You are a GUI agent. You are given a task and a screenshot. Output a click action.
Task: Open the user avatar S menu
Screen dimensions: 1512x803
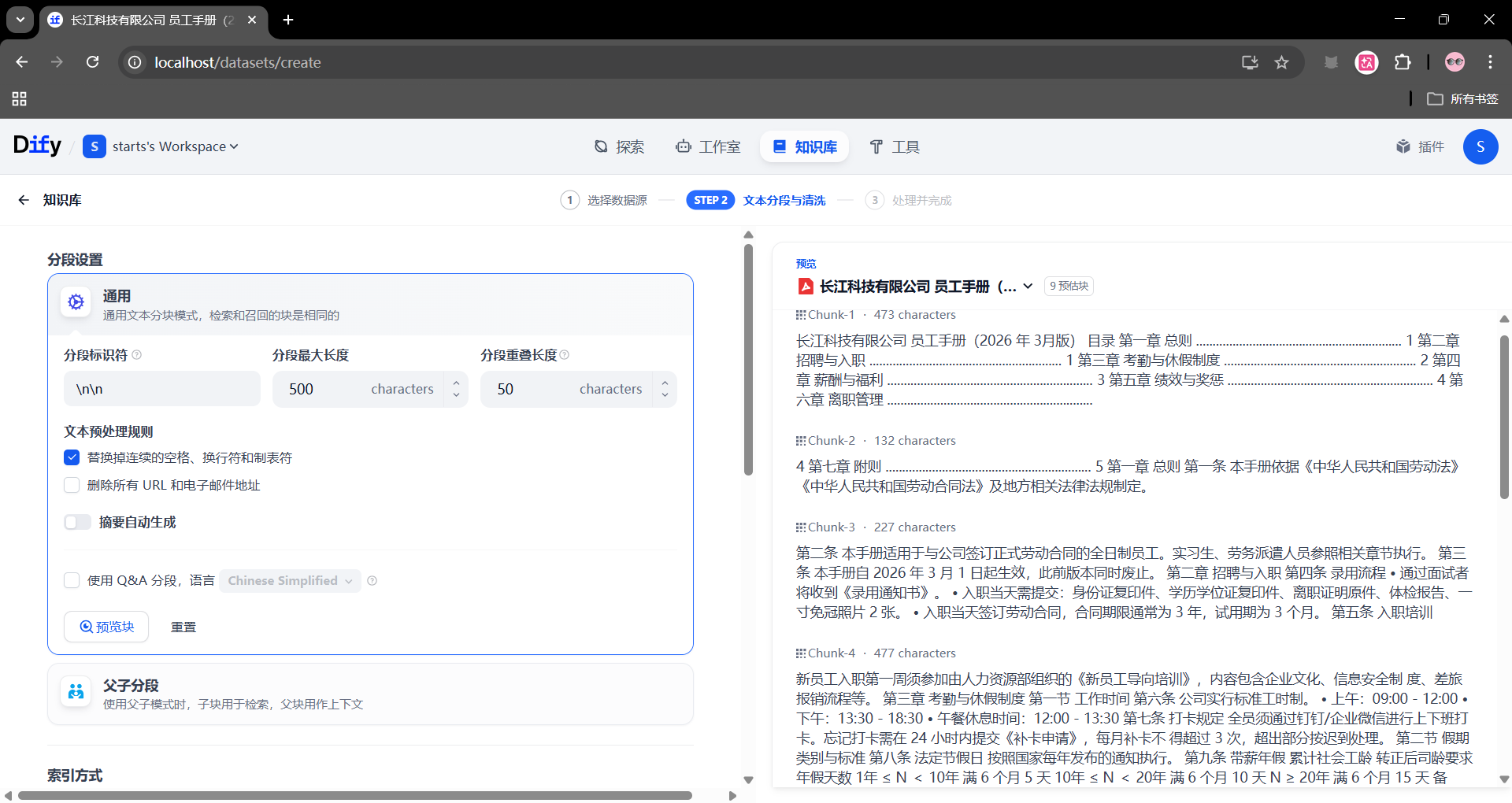[x=1480, y=146]
